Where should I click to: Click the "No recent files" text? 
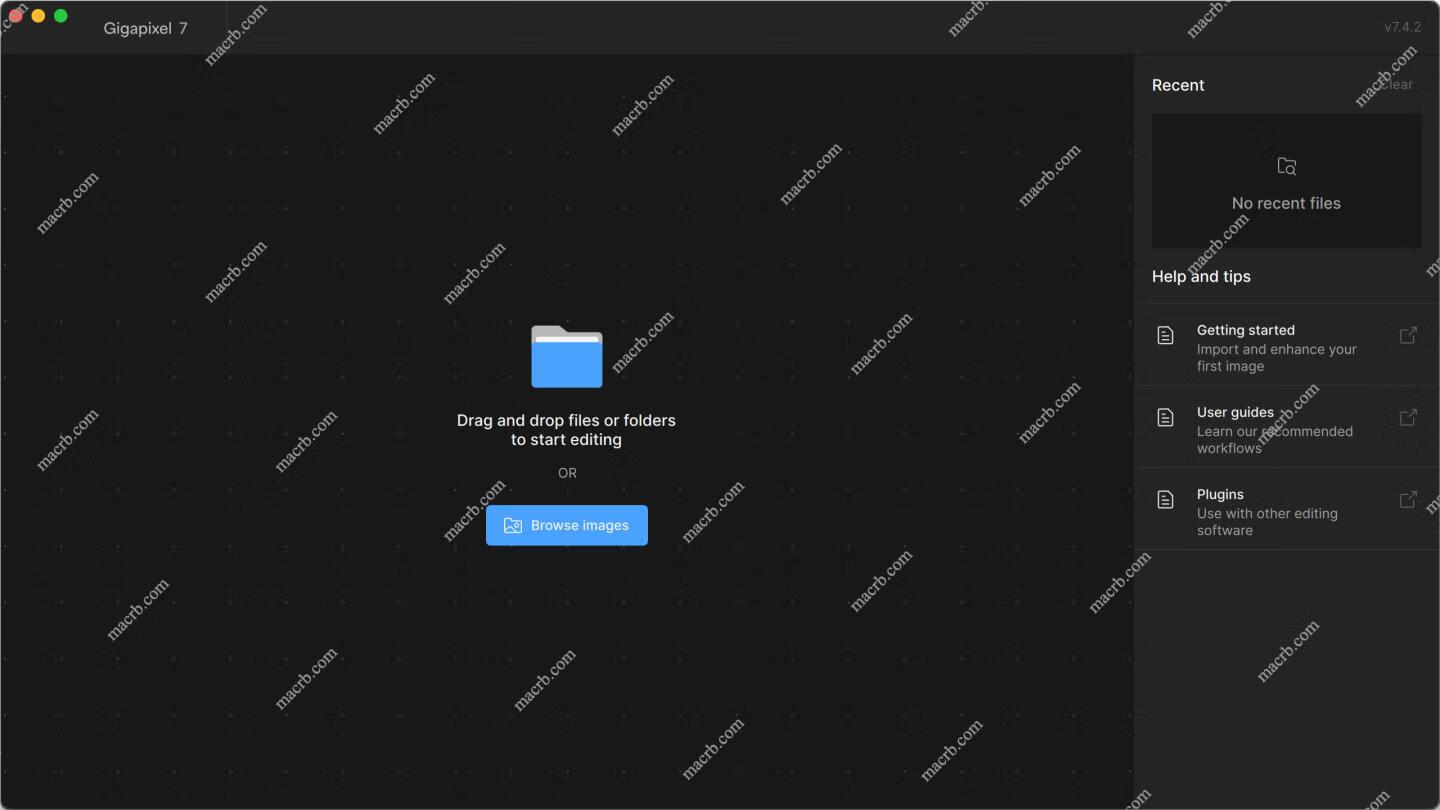click(x=1286, y=203)
